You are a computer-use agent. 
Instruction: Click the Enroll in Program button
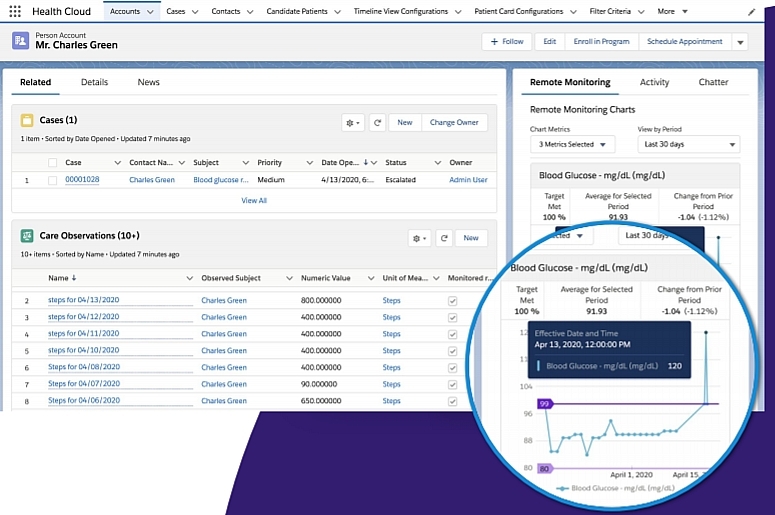pyautogui.click(x=601, y=42)
